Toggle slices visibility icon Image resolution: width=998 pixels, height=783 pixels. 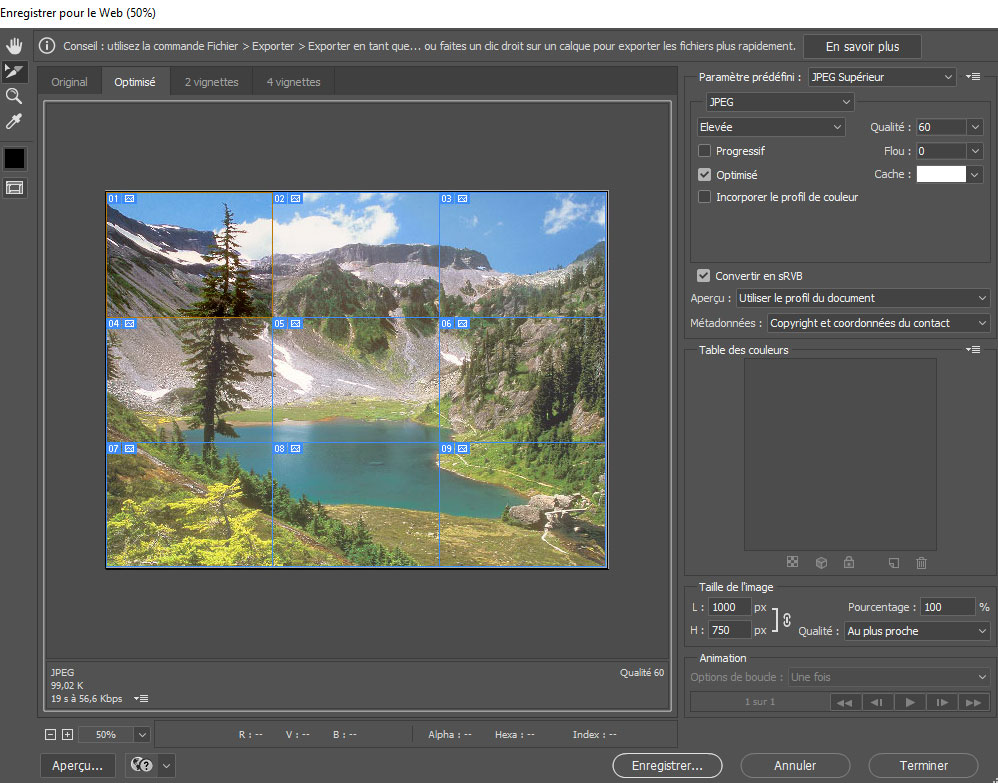pyautogui.click(x=14, y=187)
